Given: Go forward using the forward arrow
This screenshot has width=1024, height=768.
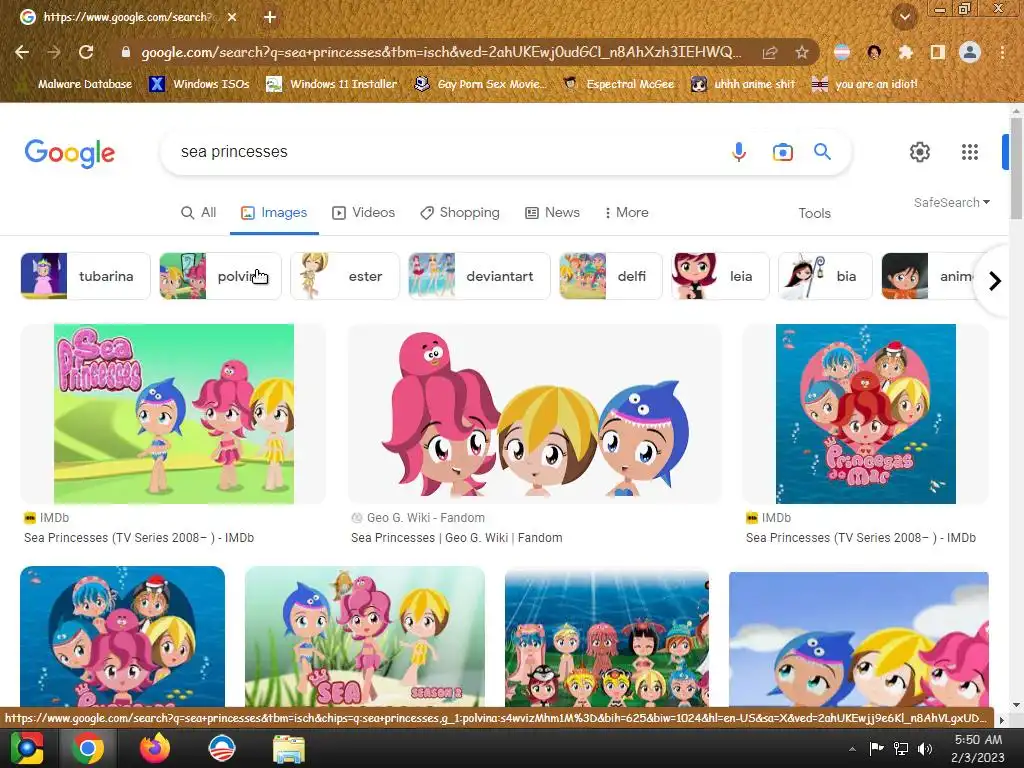Looking at the screenshot, I should coord(54,52).
